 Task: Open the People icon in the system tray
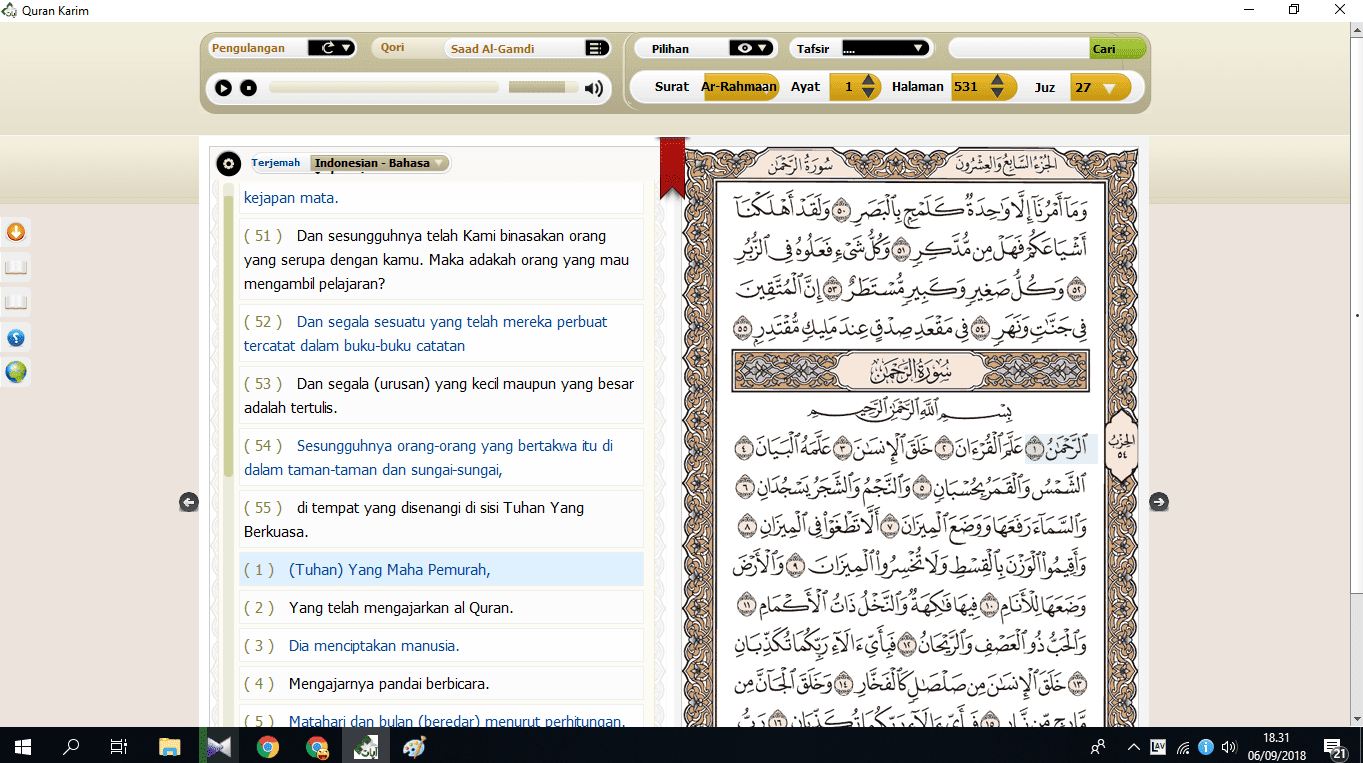1098,746
